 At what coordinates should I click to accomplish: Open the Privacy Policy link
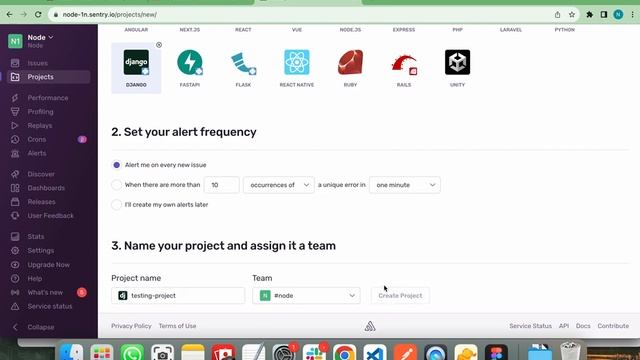point(131,326)
